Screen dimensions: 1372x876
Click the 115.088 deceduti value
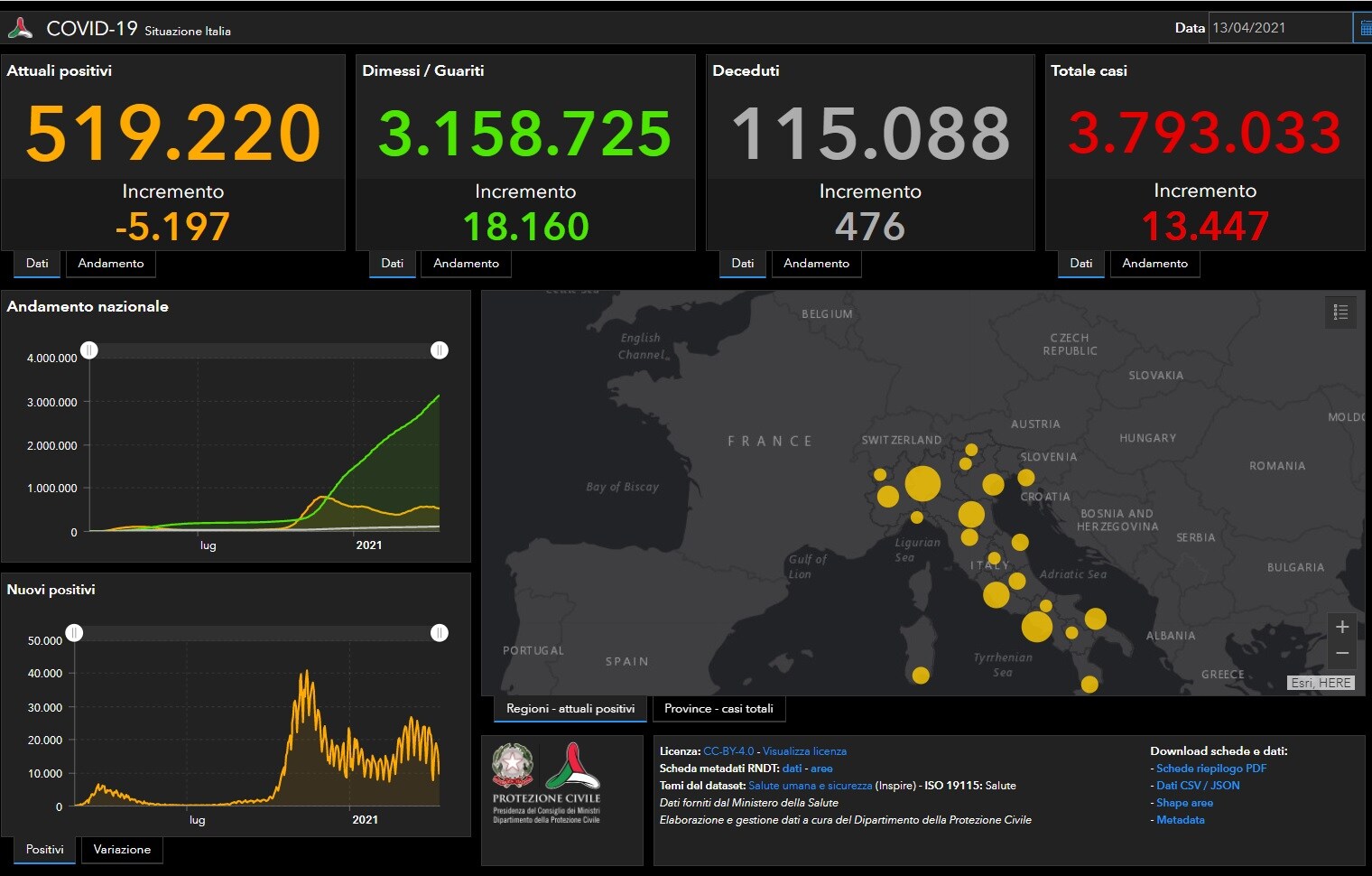pyautogui.click(x=870, y=134)
